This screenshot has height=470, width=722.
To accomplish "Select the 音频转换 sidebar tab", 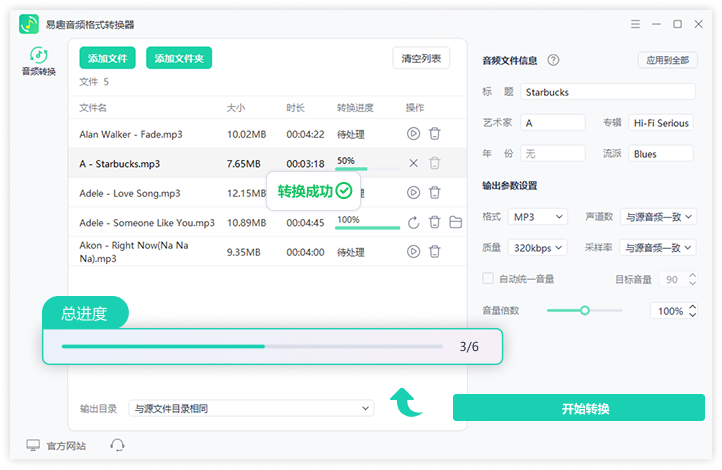I will [39, 62].
